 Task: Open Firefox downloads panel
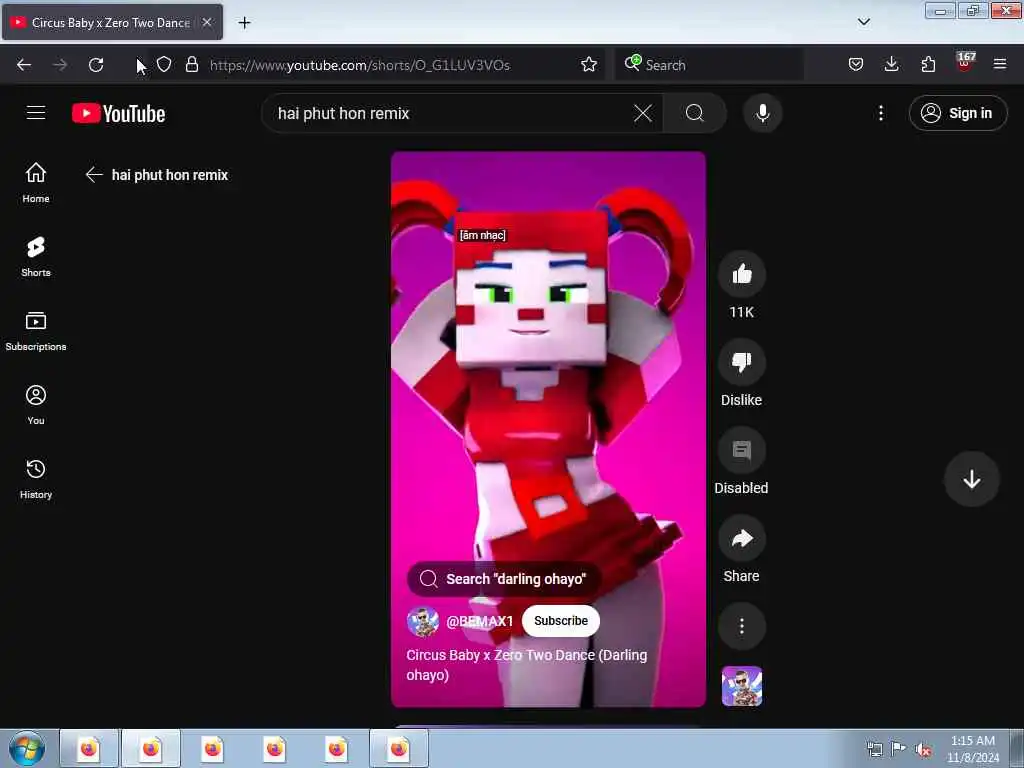[x=891, y=65]
